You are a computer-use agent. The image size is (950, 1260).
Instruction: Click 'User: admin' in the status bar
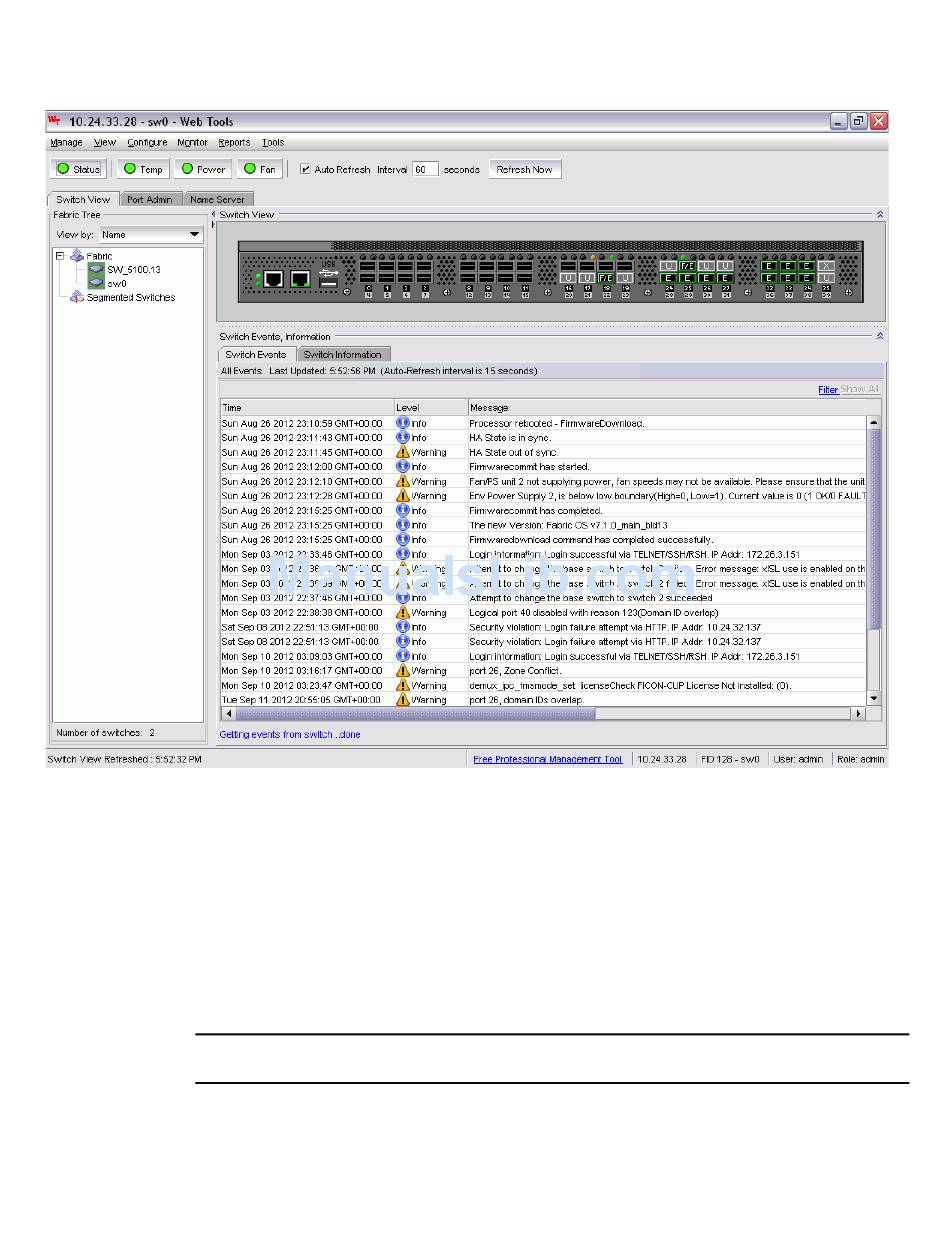pos(798,759)
